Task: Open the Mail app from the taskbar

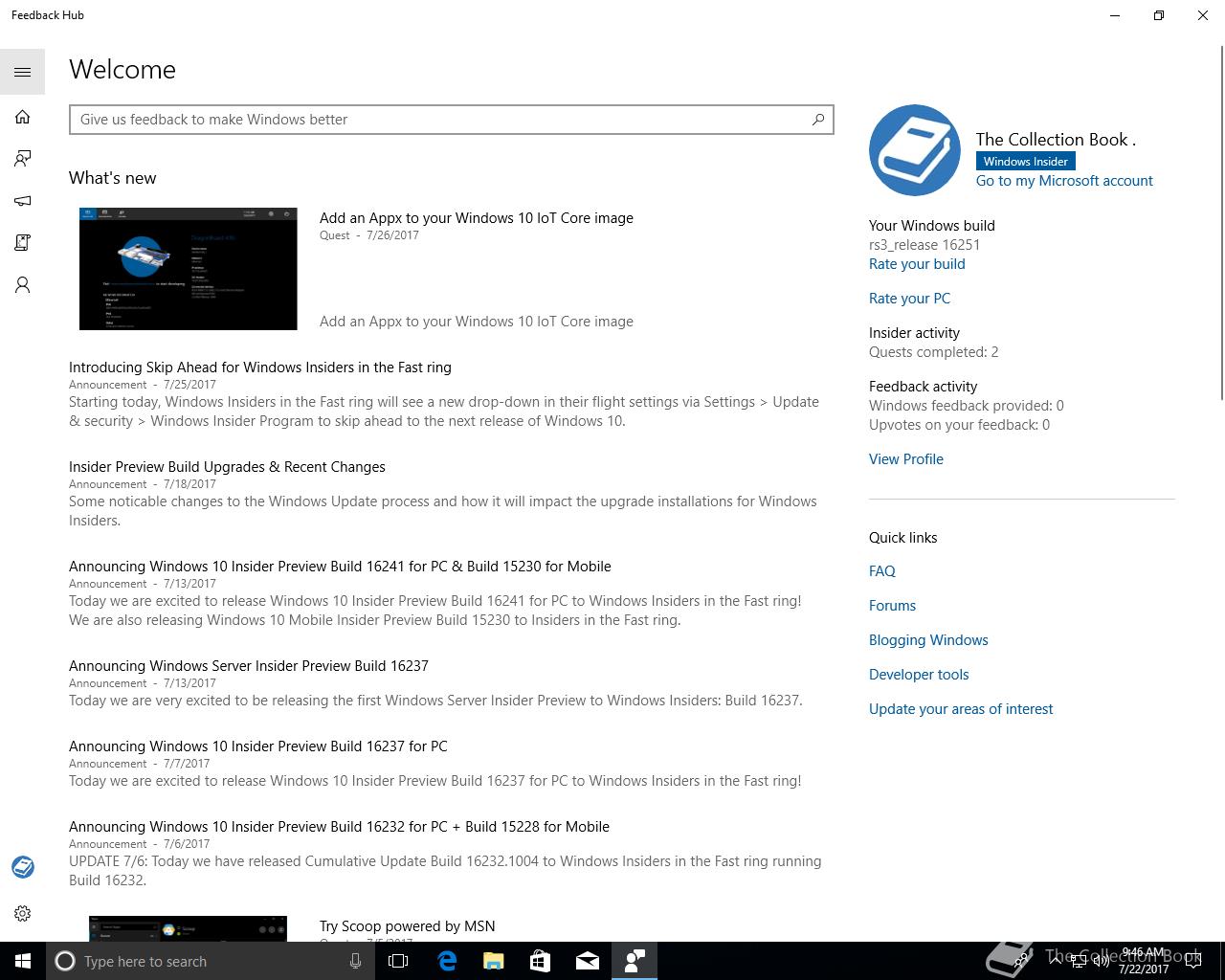Action: coord(588,961)
